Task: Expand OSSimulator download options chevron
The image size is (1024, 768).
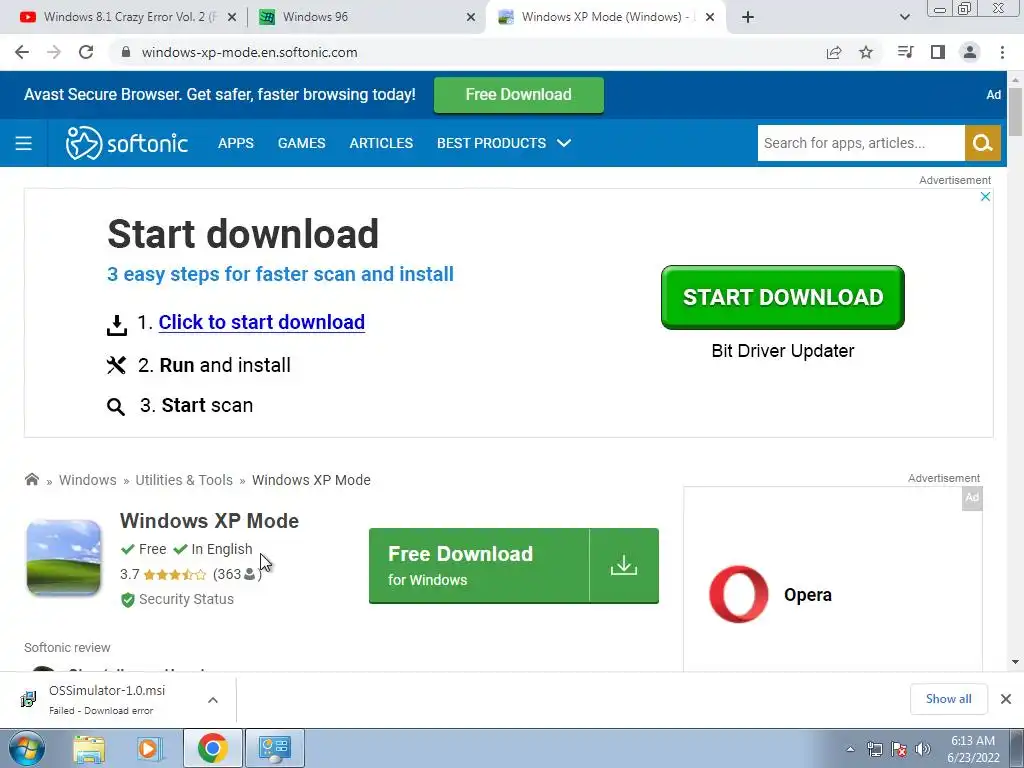Action: pyautogui.click(x=213, y=699)
